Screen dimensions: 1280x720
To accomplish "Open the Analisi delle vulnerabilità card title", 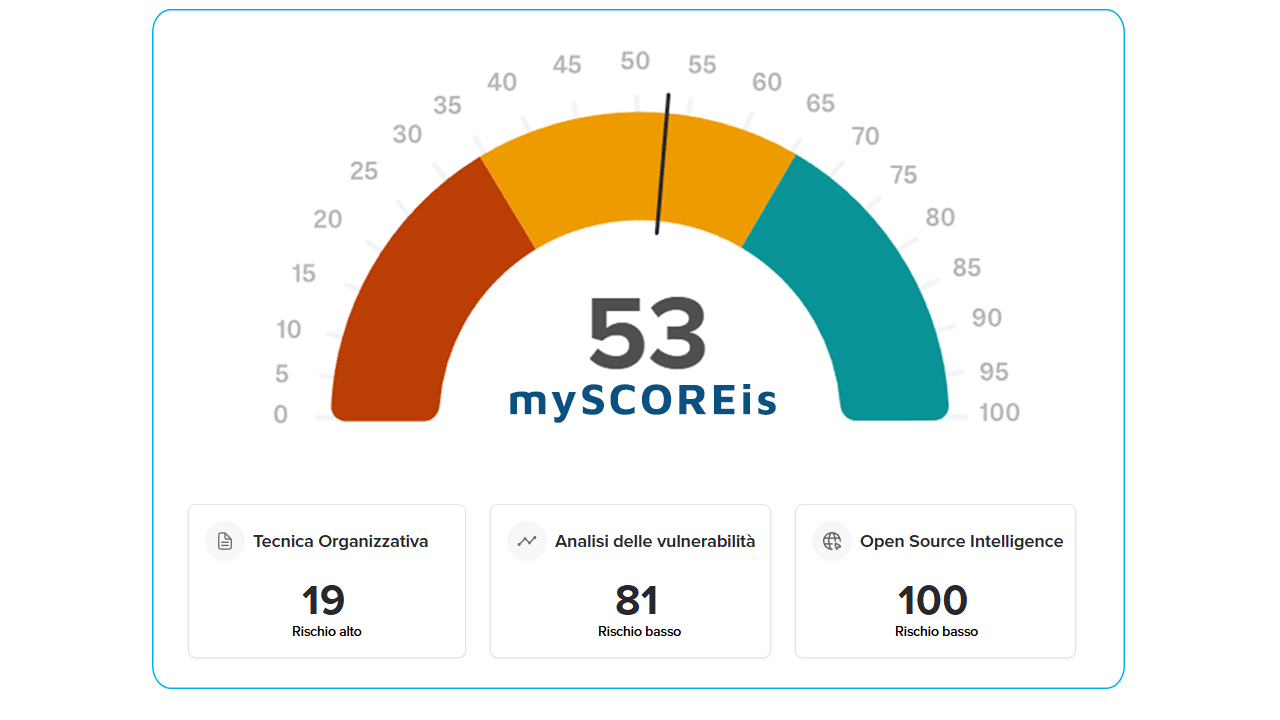I will [x=655, y=541].
